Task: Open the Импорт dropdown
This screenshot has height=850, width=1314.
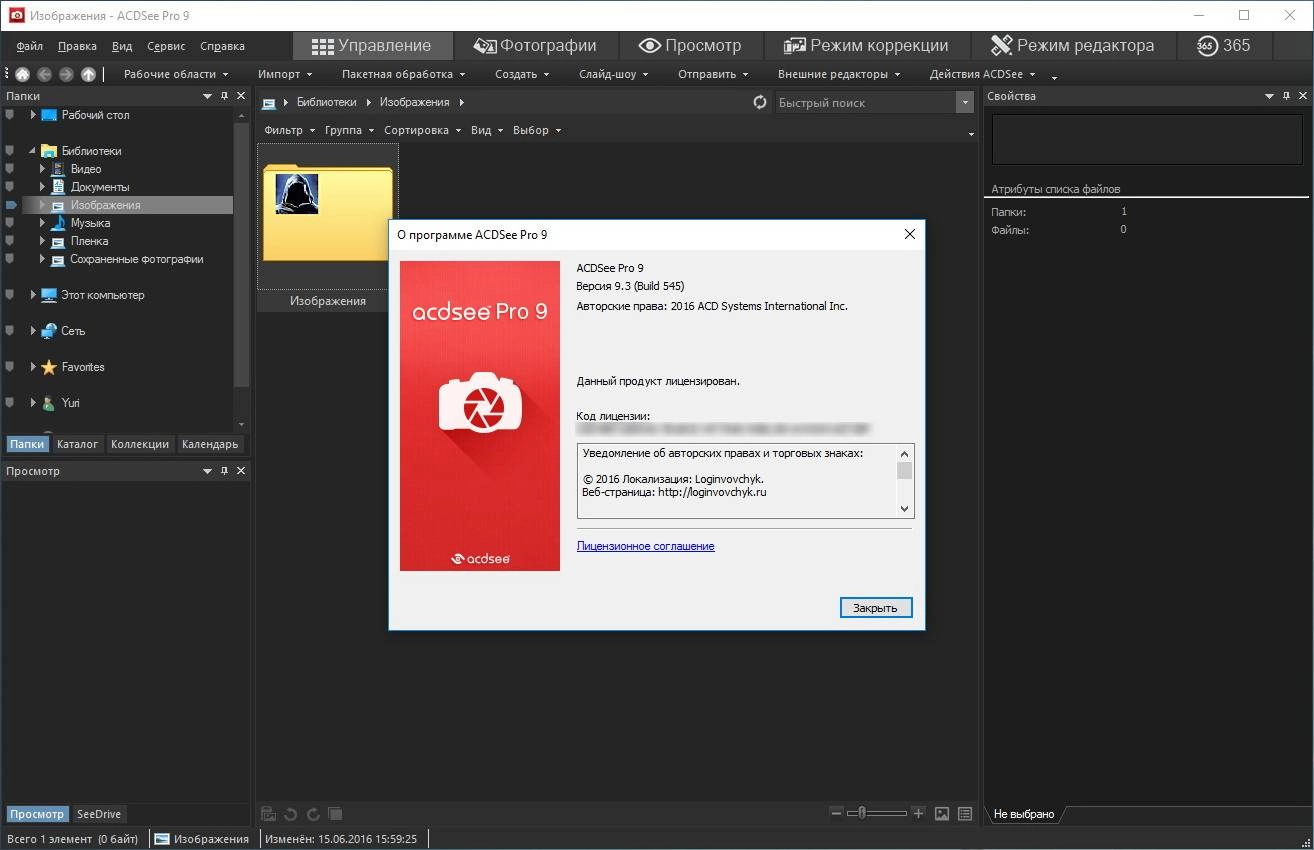Action: click(285, 74)
